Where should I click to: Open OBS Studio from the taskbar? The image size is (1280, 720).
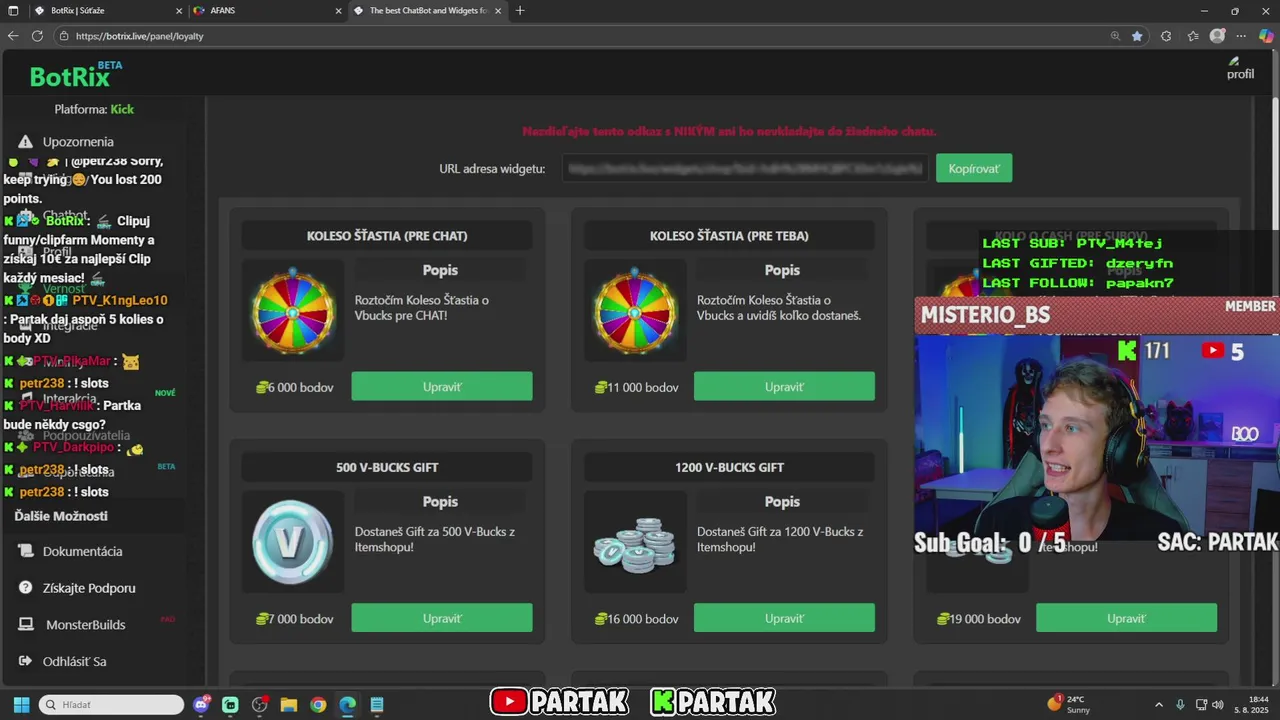pos(260,704)
